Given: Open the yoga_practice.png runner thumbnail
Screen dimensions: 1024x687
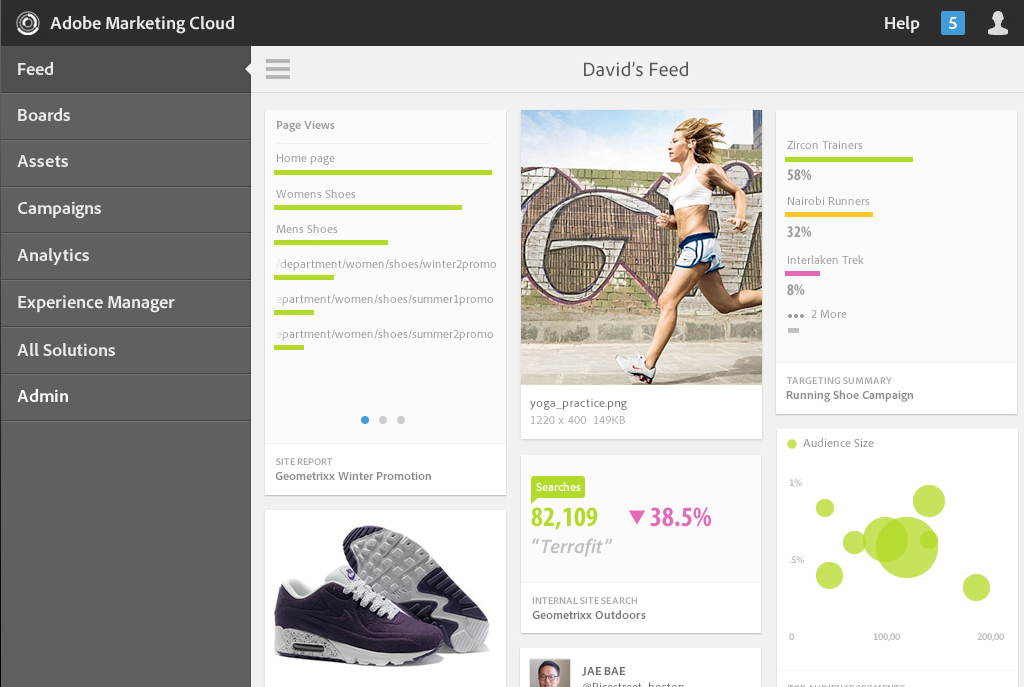Looking at the screenshot, I should tap(641, 247).
